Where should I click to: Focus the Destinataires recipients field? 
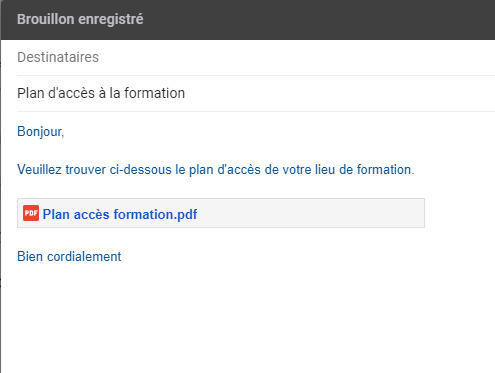(256, 57)
